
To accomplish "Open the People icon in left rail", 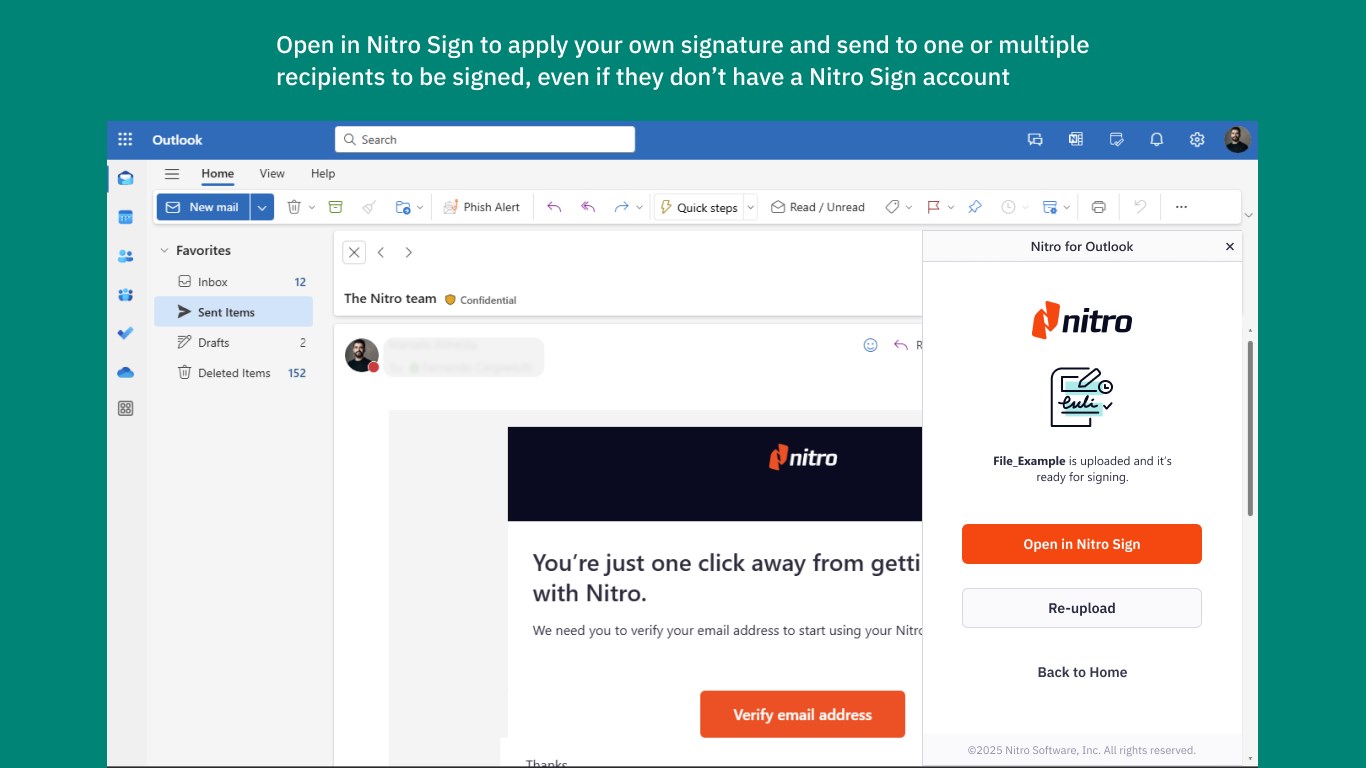I will coord(125,256).
